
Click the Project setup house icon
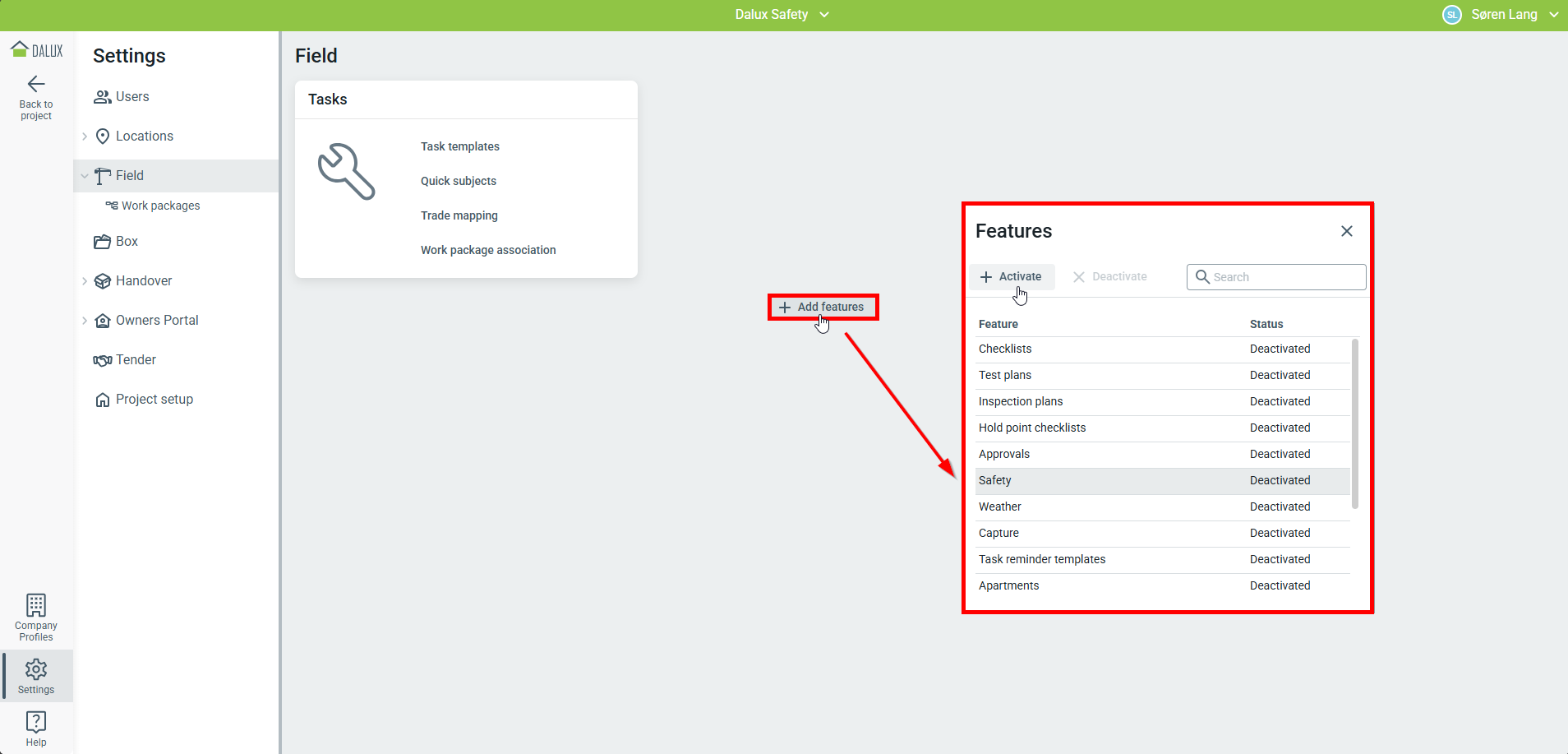102,400
